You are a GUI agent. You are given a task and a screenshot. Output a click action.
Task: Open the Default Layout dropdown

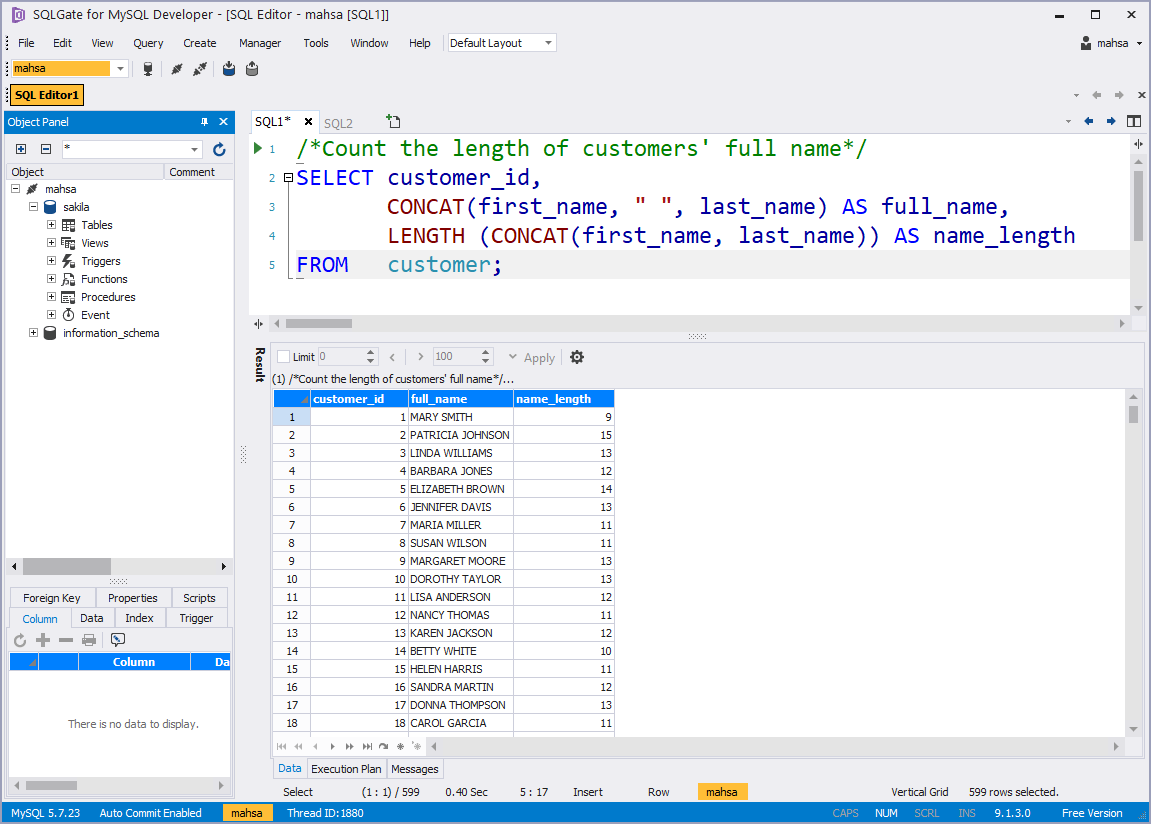548,43
